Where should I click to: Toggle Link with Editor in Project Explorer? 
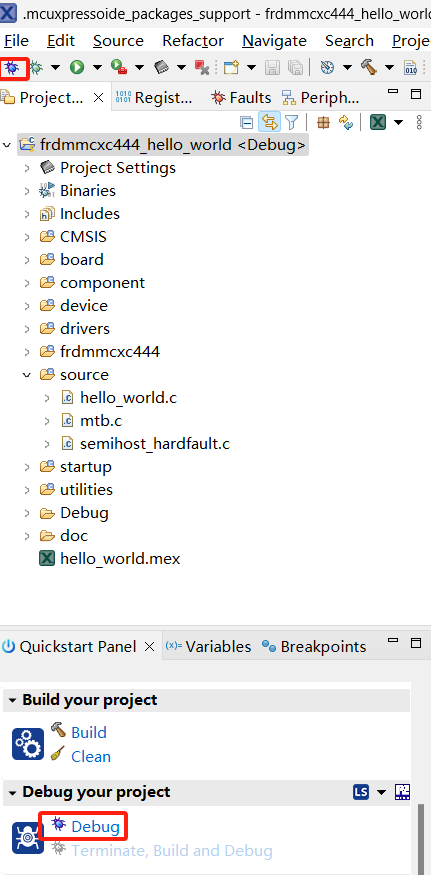(270, 122)
